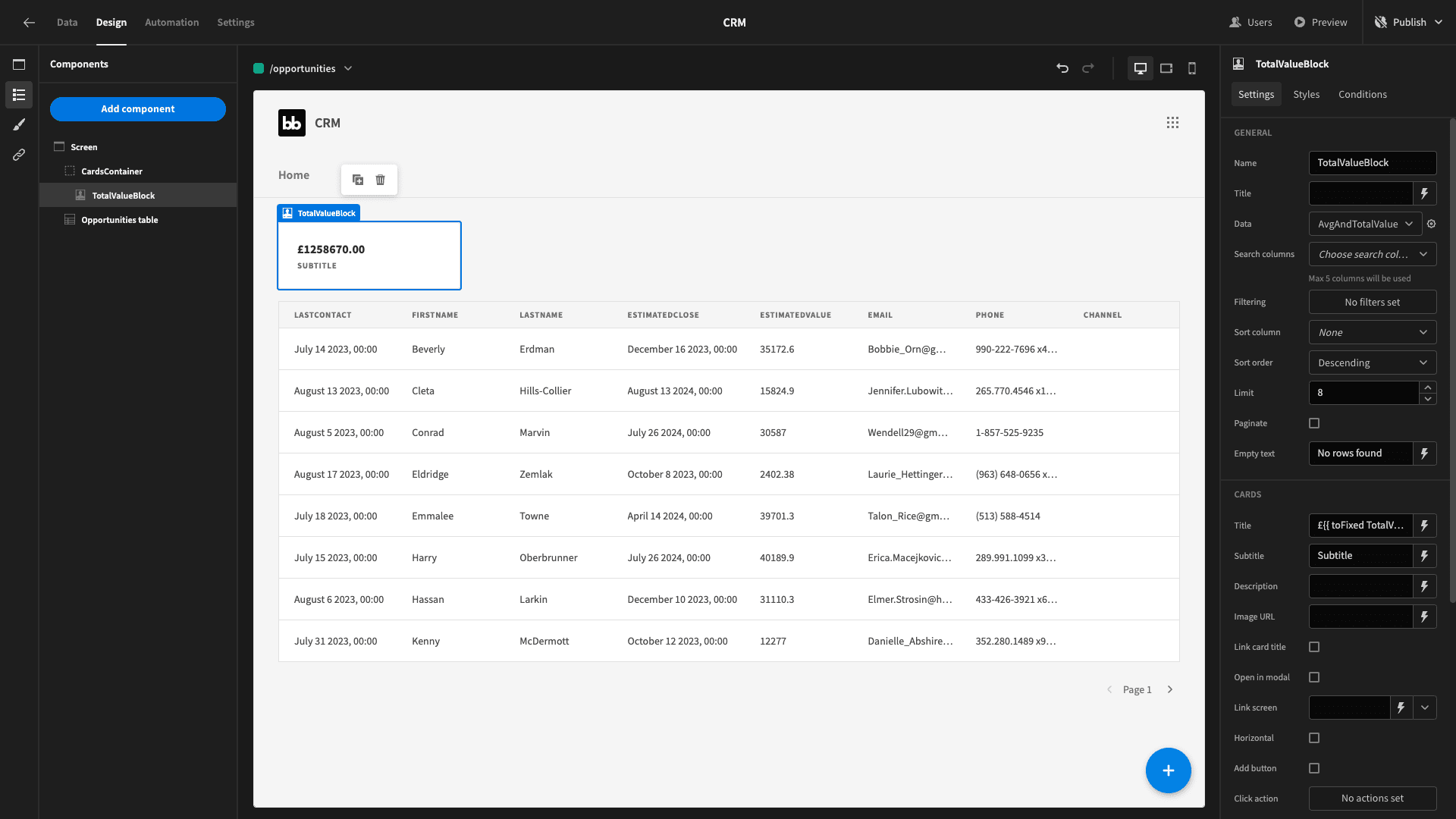The height and width of the screenshot is (819, 1456).
Task: Delete the TotalValueBlock with trash icon
Action: pos(381,180)
